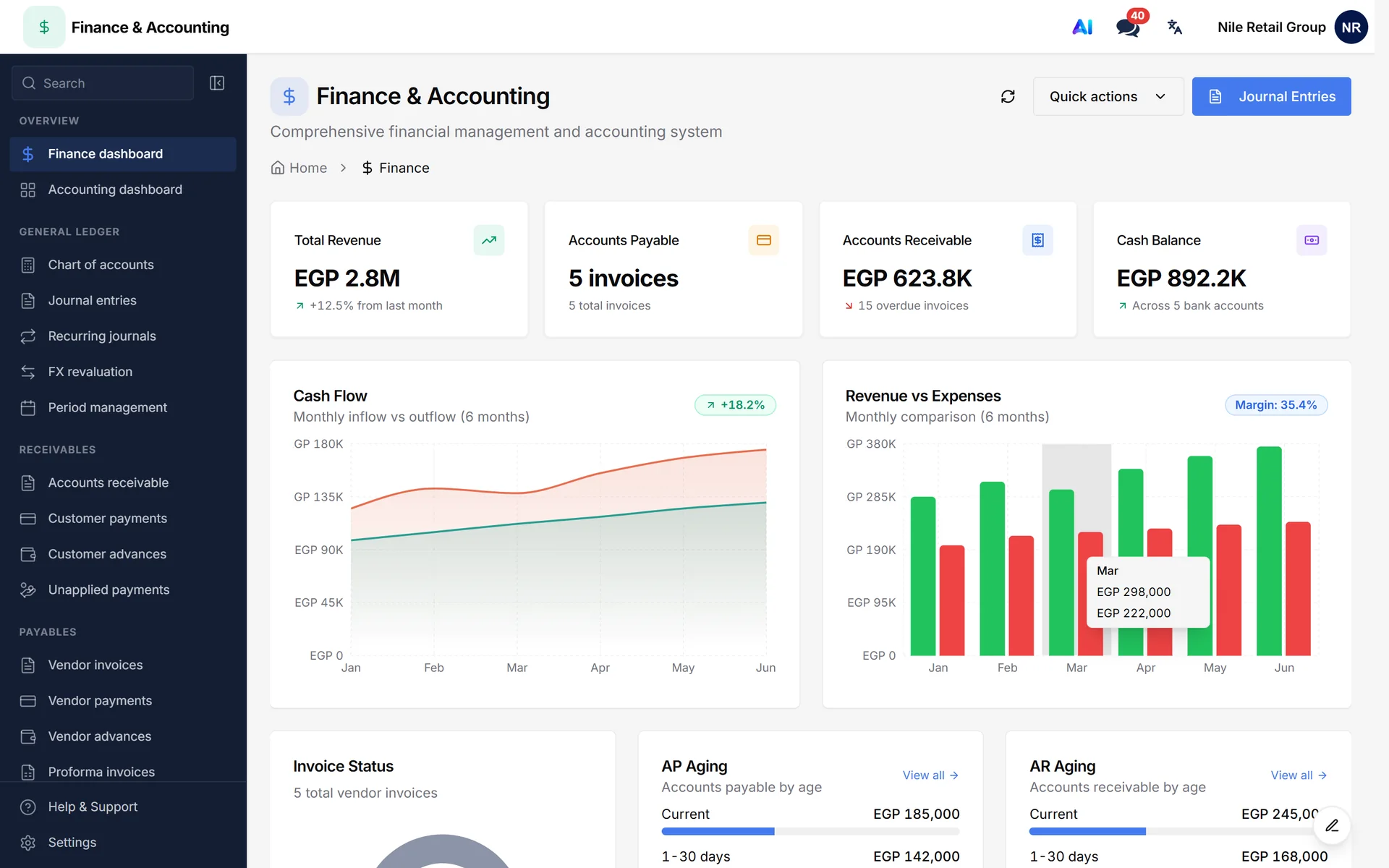Click the Period management calendar icon
The image size is (1389, 868).
28,408
